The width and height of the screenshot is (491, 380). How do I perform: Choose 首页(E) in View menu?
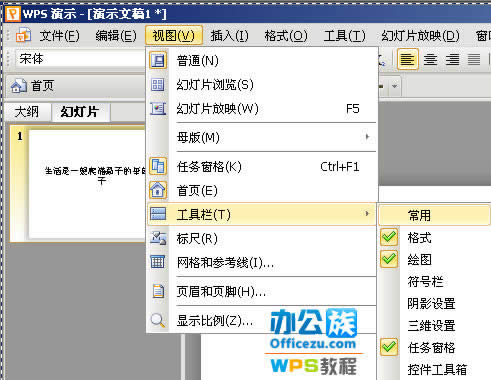click(262, 190)
